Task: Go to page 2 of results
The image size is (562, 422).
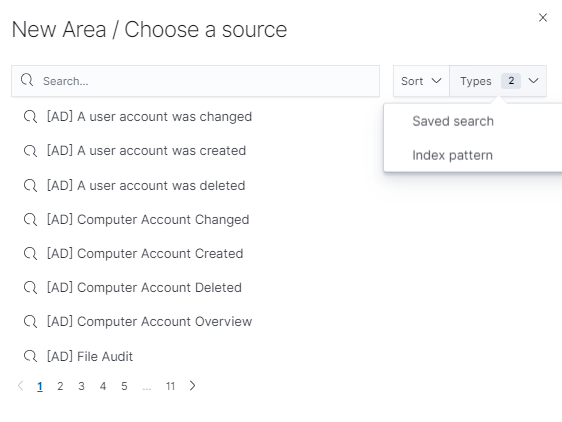Action: [x=60, y=386]
